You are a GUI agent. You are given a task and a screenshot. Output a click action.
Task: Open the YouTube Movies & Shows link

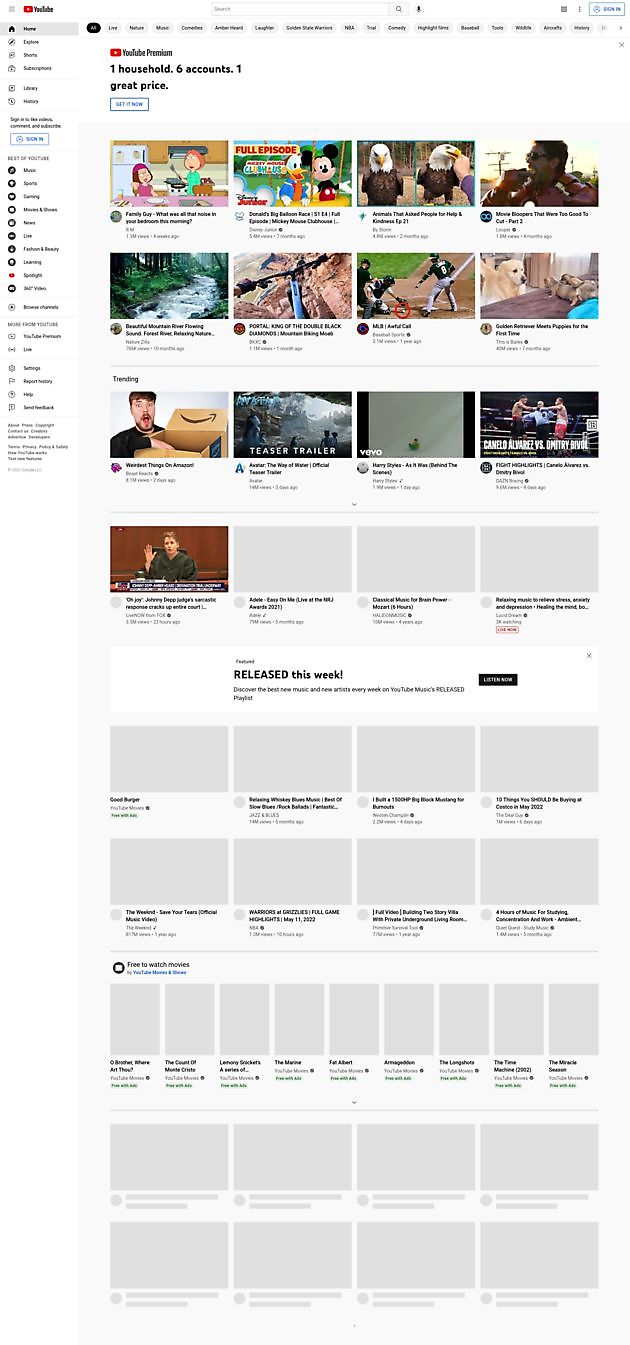click(160, 972)
